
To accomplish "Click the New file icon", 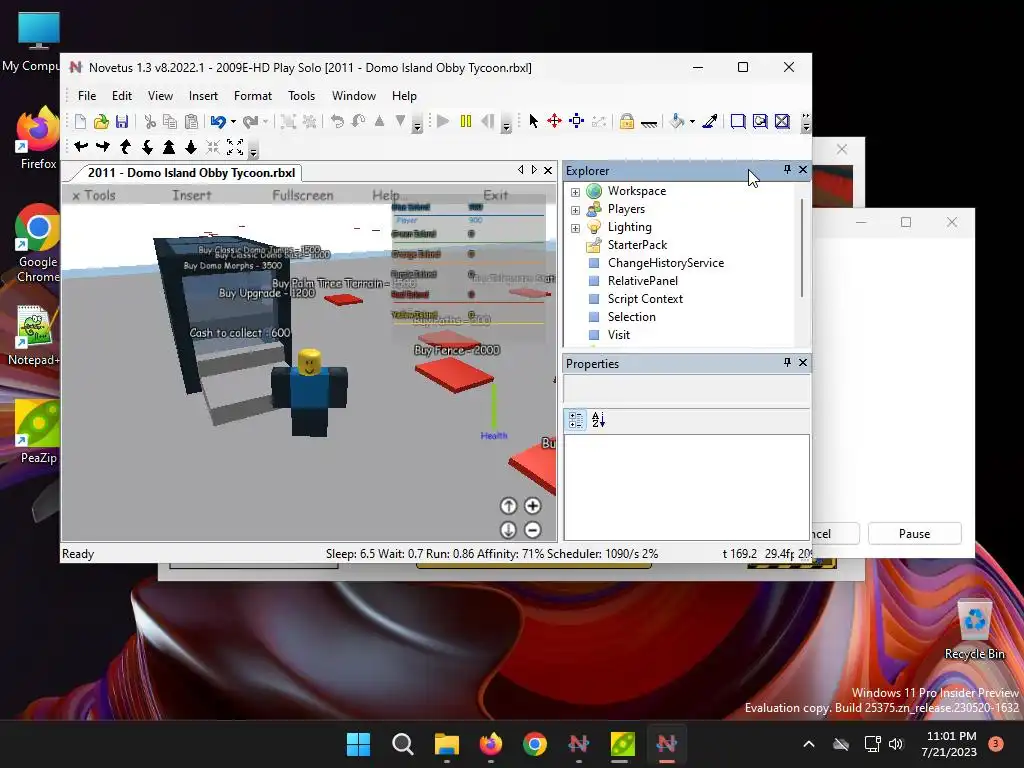I will pos(80,121).
